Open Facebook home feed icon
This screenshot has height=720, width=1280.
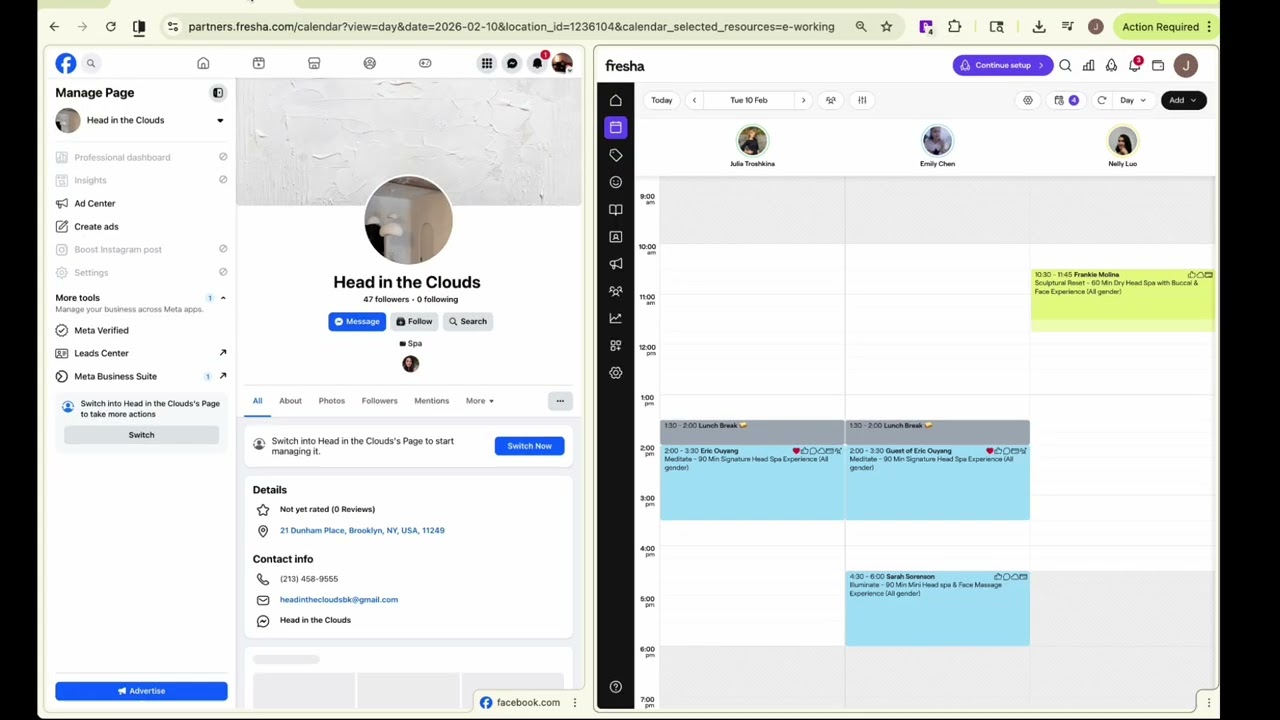point(203,64)
